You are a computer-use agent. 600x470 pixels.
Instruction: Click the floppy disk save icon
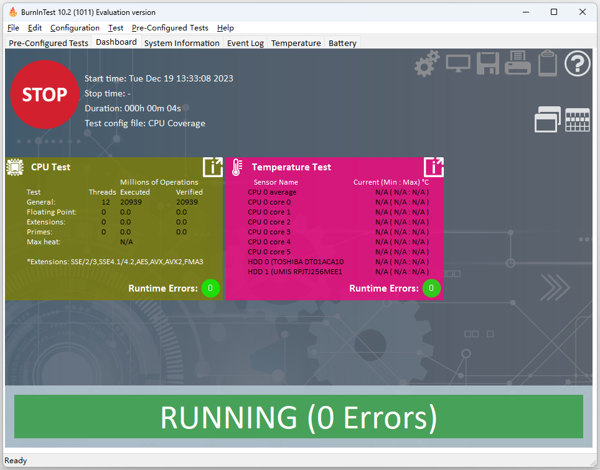pos(488,64)
